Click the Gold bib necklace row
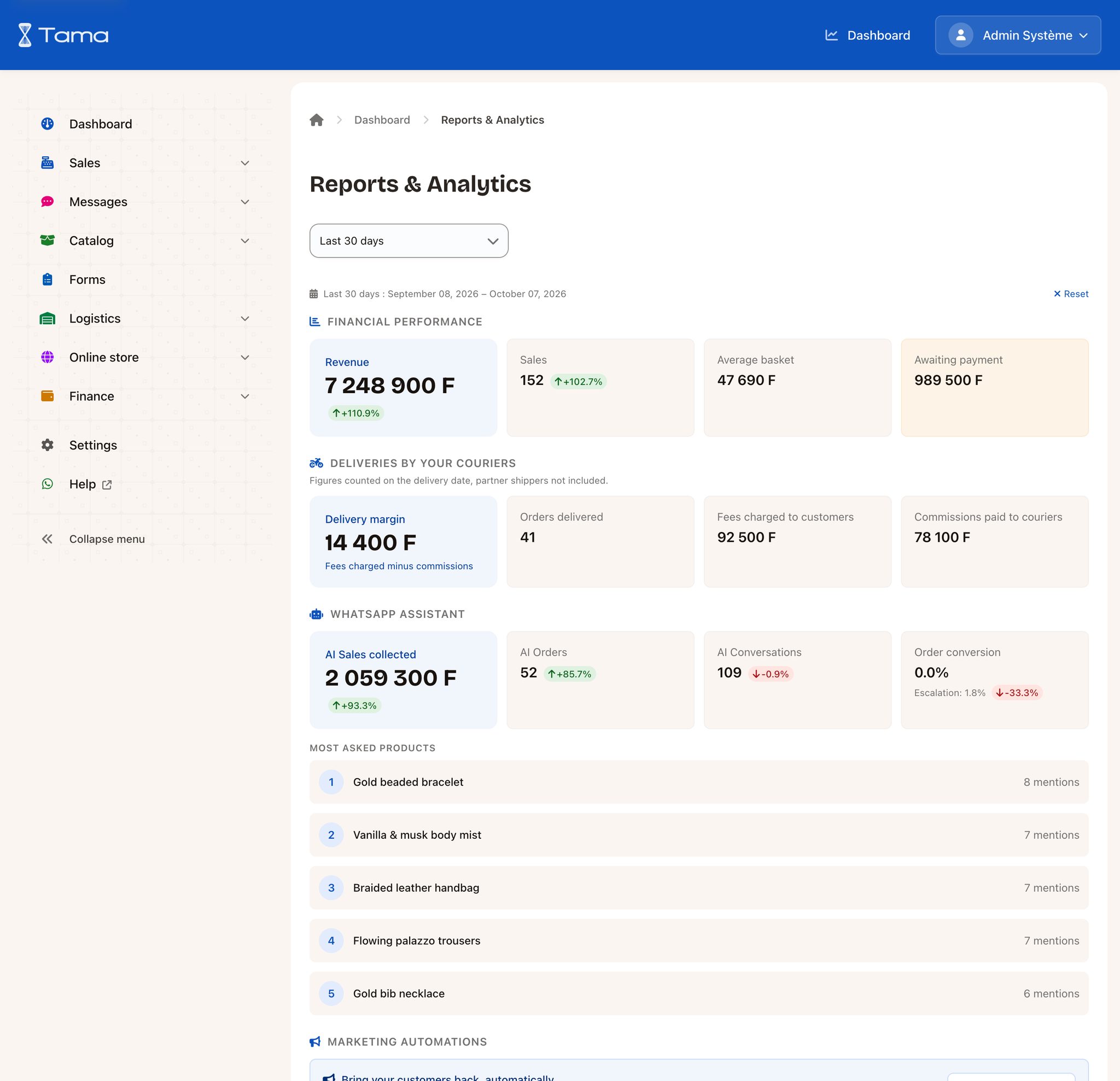 coord(699,993)
